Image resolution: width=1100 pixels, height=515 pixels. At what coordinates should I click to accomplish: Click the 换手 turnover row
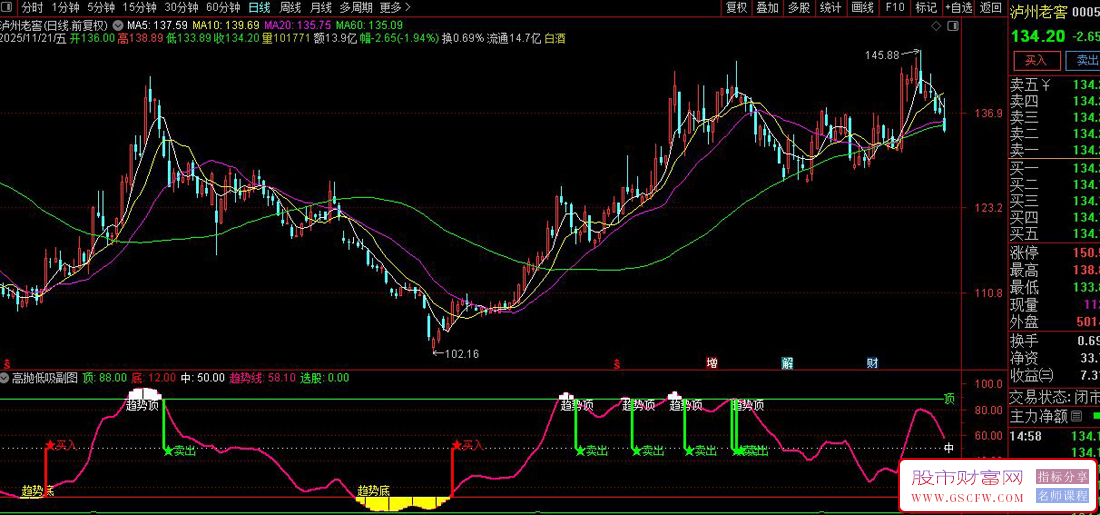(1054, 341)
